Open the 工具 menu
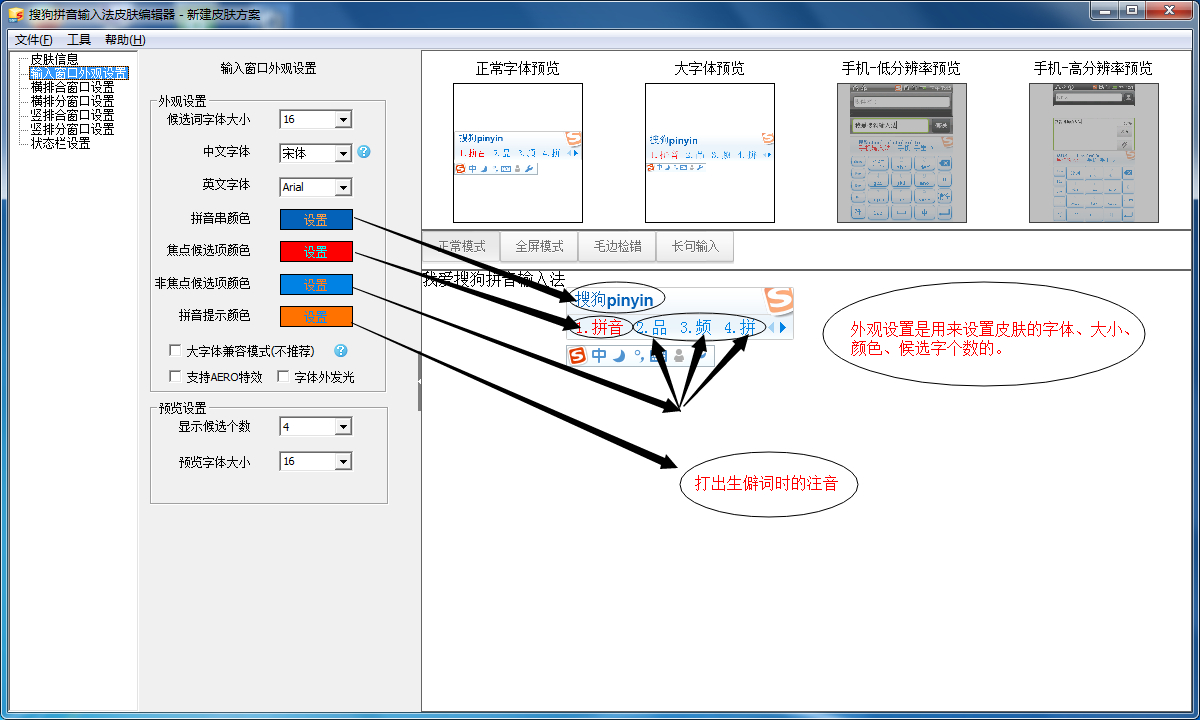The height and width of the screenshot is (720, 1200). coord(79,40)
